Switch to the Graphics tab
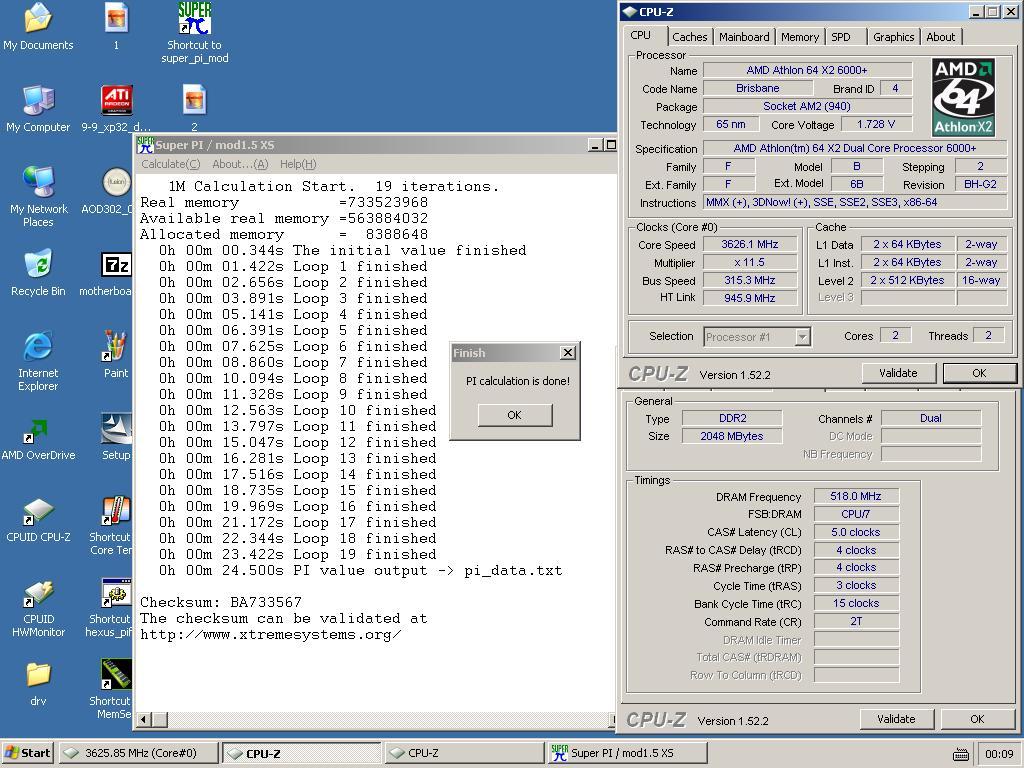Viewport: 1024px width, 768px height. click(893, 37)
